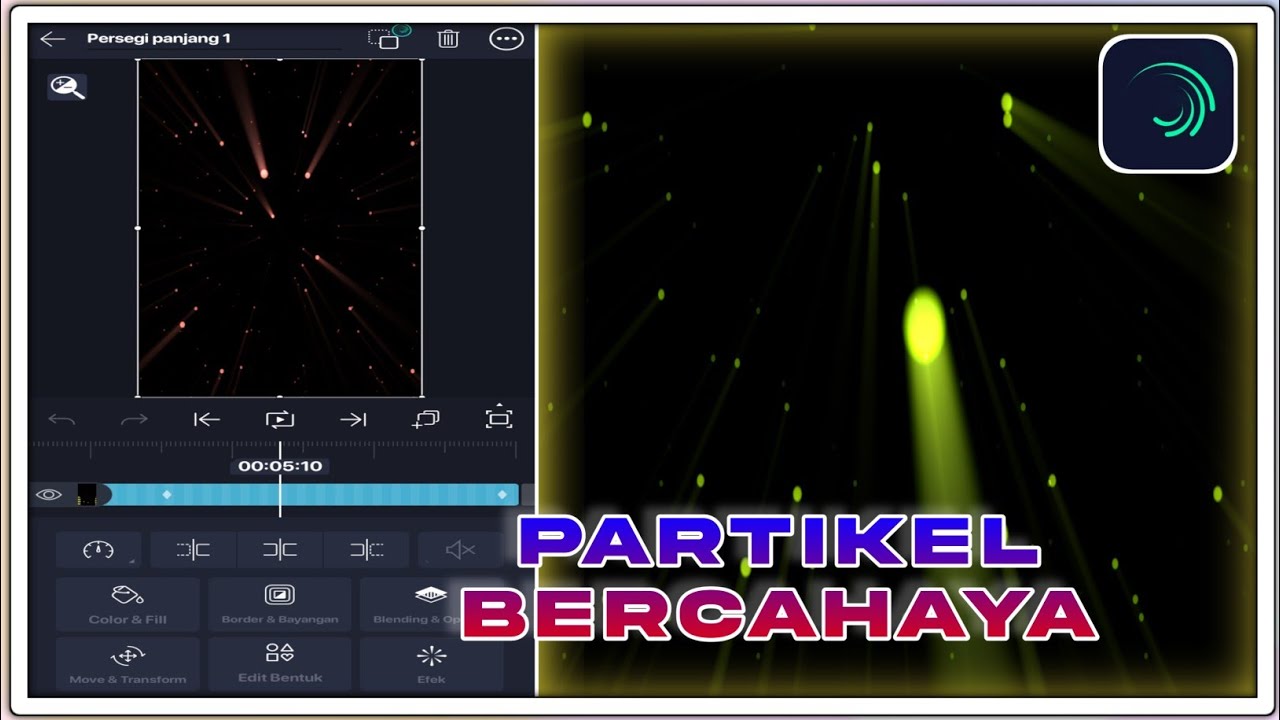Delete the layer with the trash icon
Image resolution: width=1280 pixels, height=720 pixels.
[x=448, y=39]
